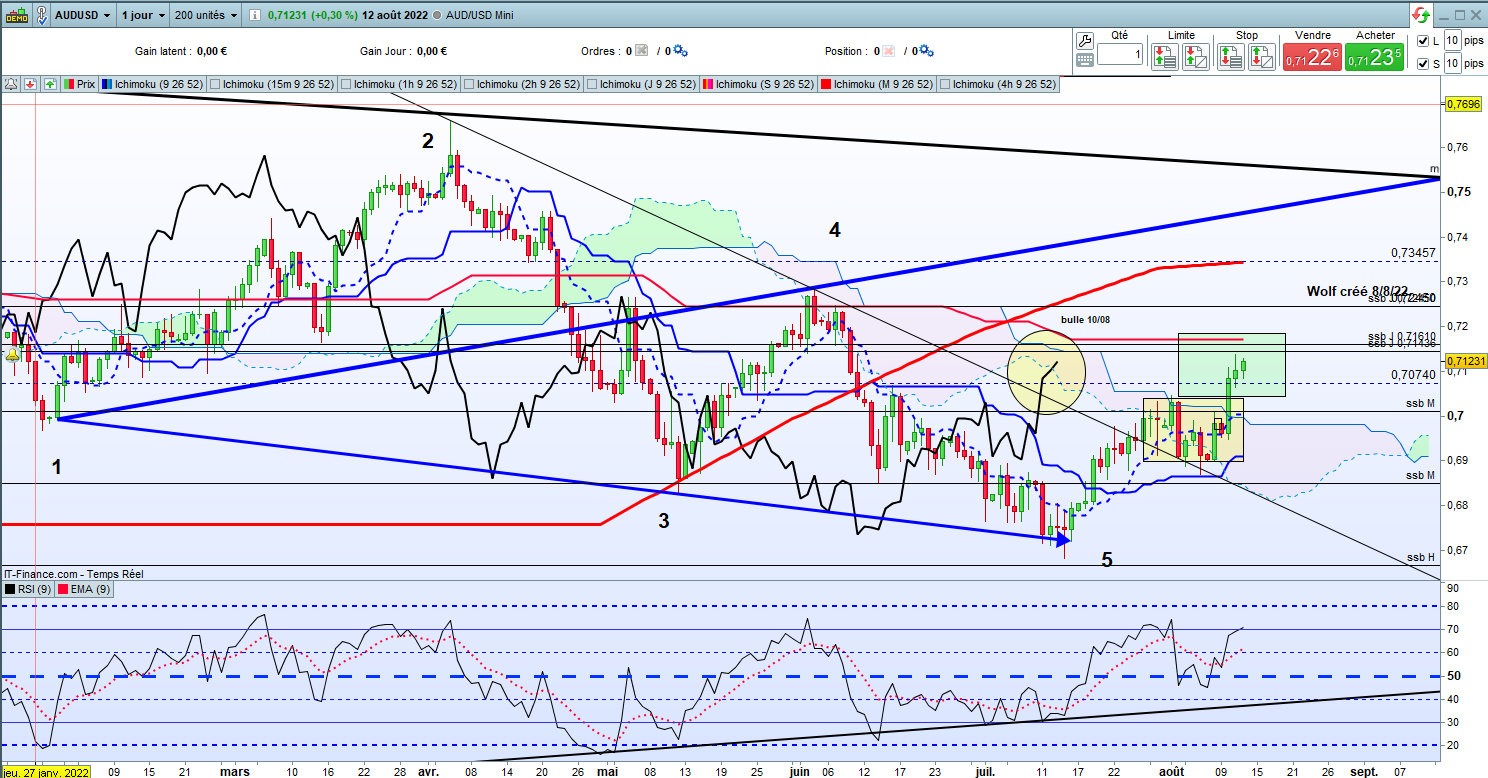Select the RSI (9) indicator label
This screenshot has height=778, width=1488.
(30, 590)
